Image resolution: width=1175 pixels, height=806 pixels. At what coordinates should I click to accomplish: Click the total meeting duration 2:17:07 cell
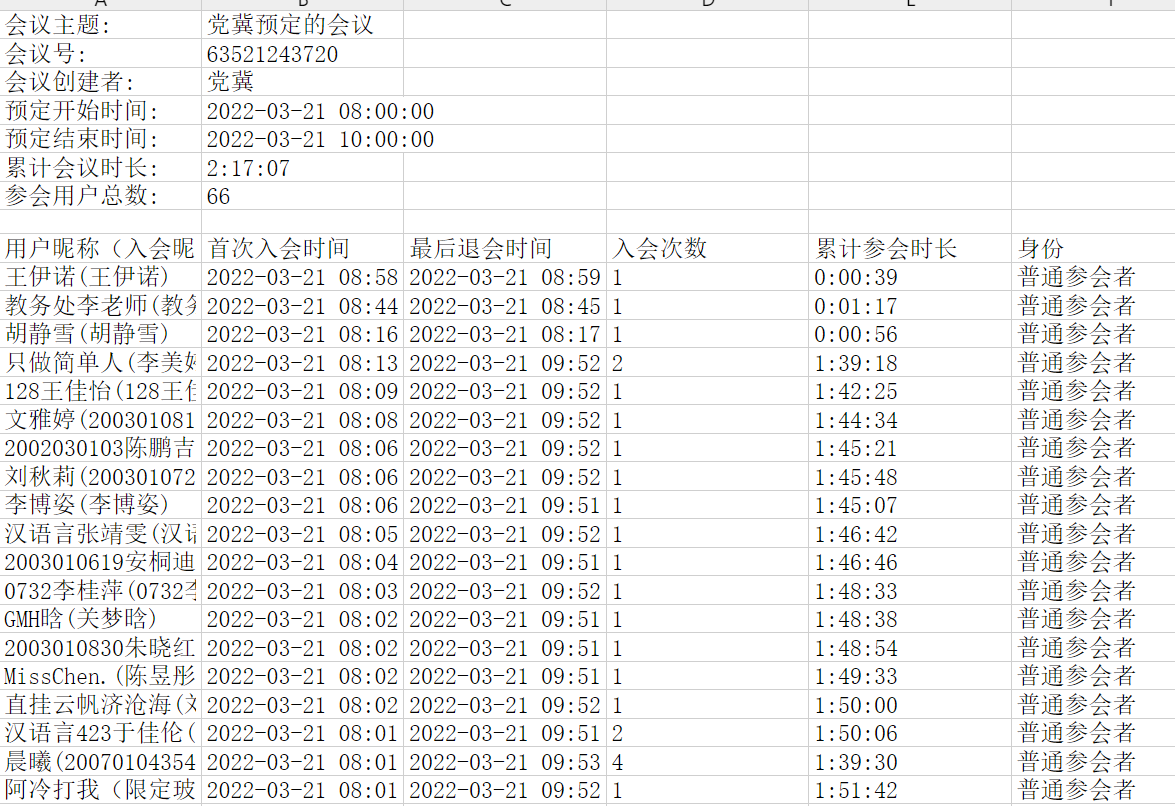click(303, 168)
